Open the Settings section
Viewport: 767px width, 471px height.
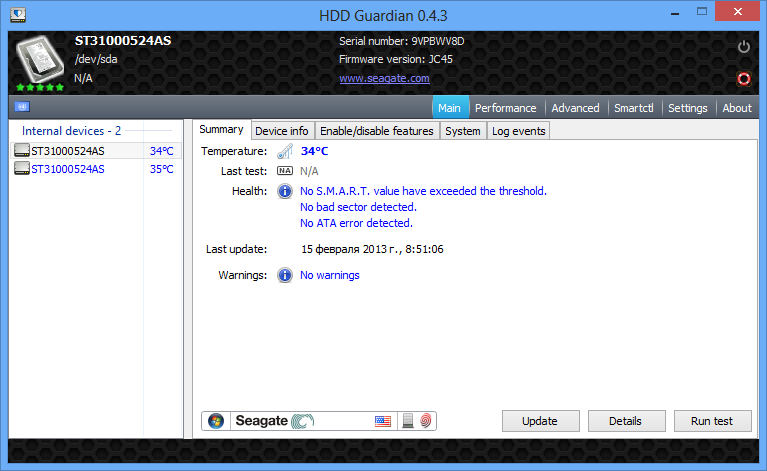pos(687,108)
